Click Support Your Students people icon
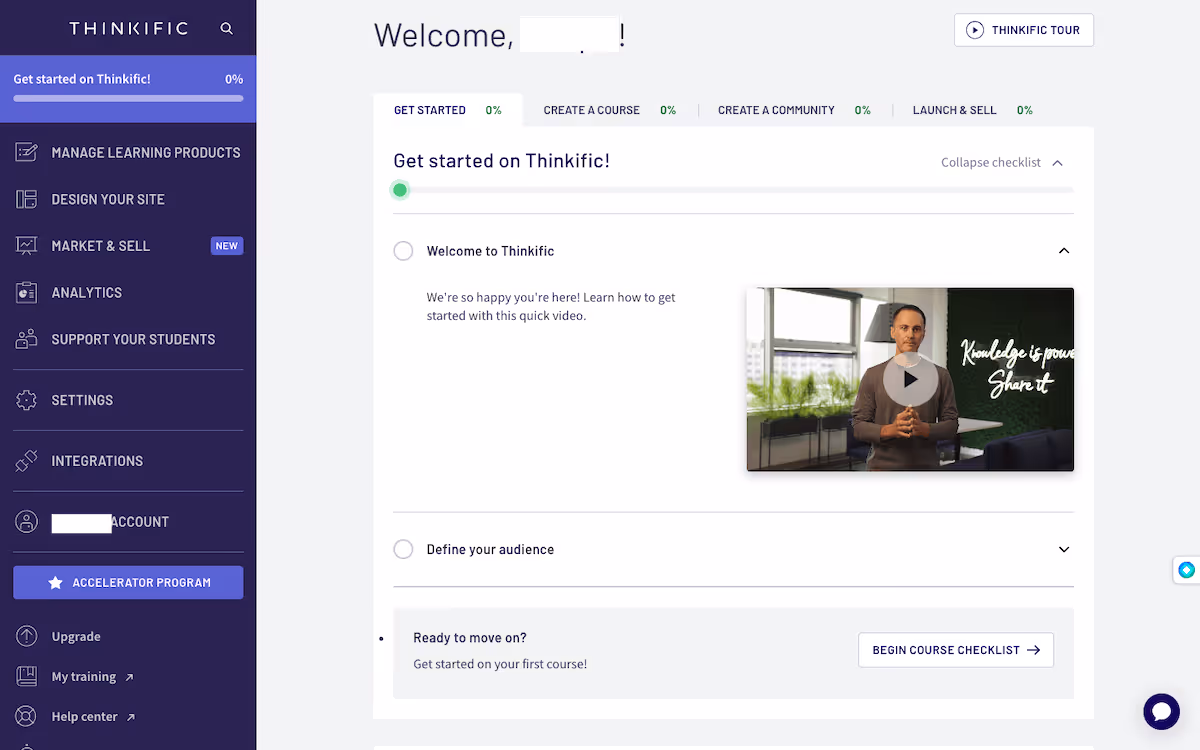Viewport: 1200px width, 750px height. [27, 339]
